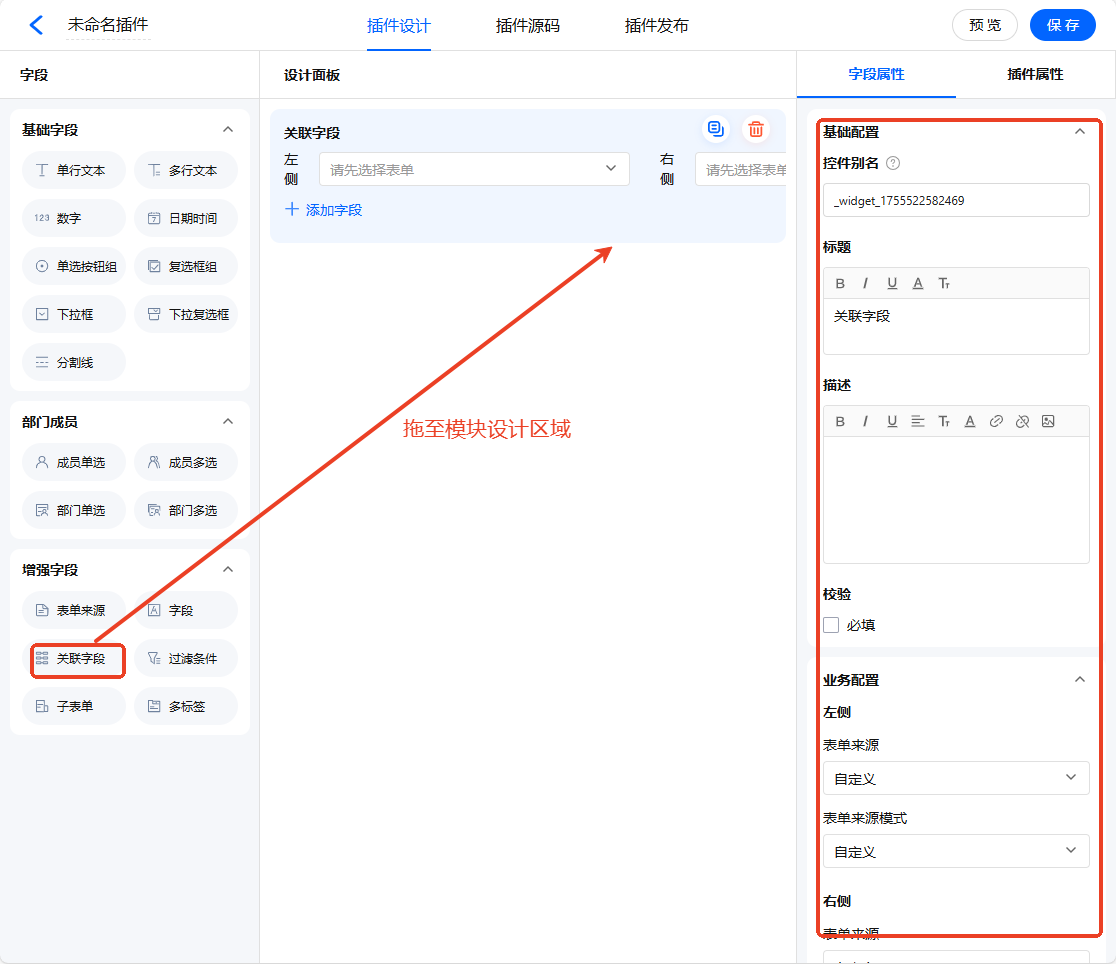The width and height of the screenshot is (1116, 964).
Task: Click the back arrow icon
Action: pyautogui.click(x=36, y=25)
